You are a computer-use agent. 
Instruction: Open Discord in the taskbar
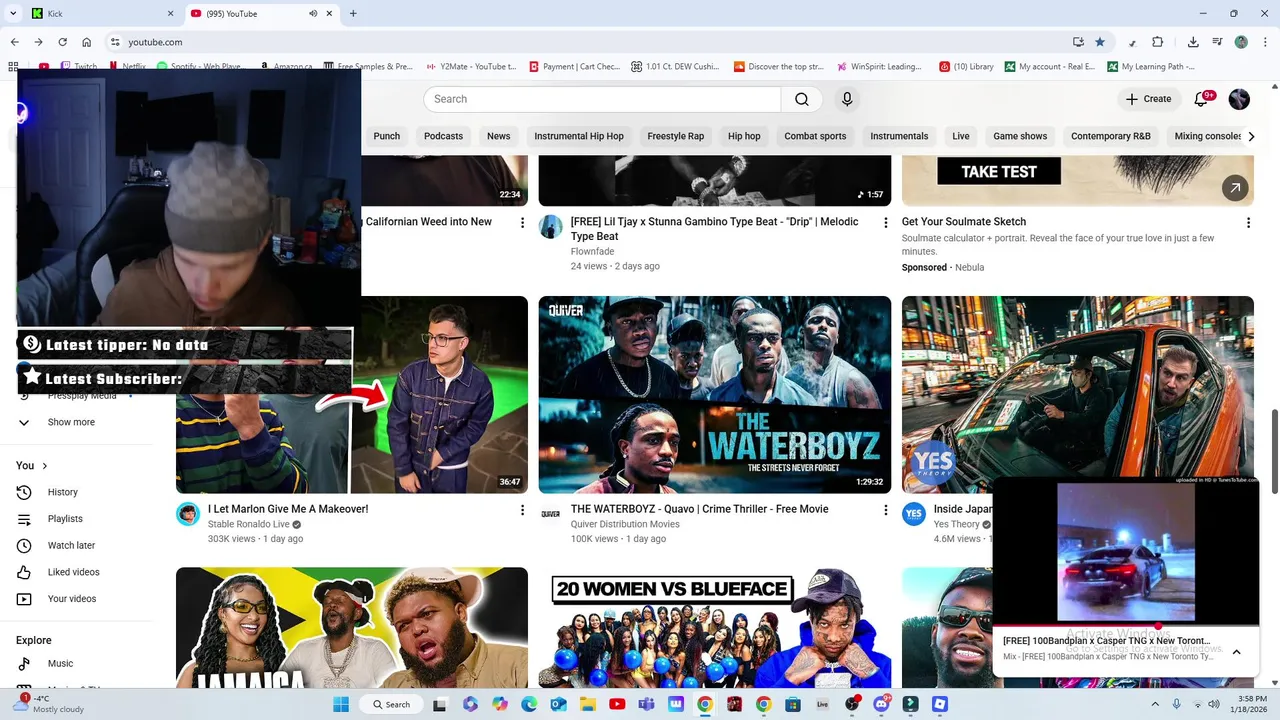coord(881,704)
